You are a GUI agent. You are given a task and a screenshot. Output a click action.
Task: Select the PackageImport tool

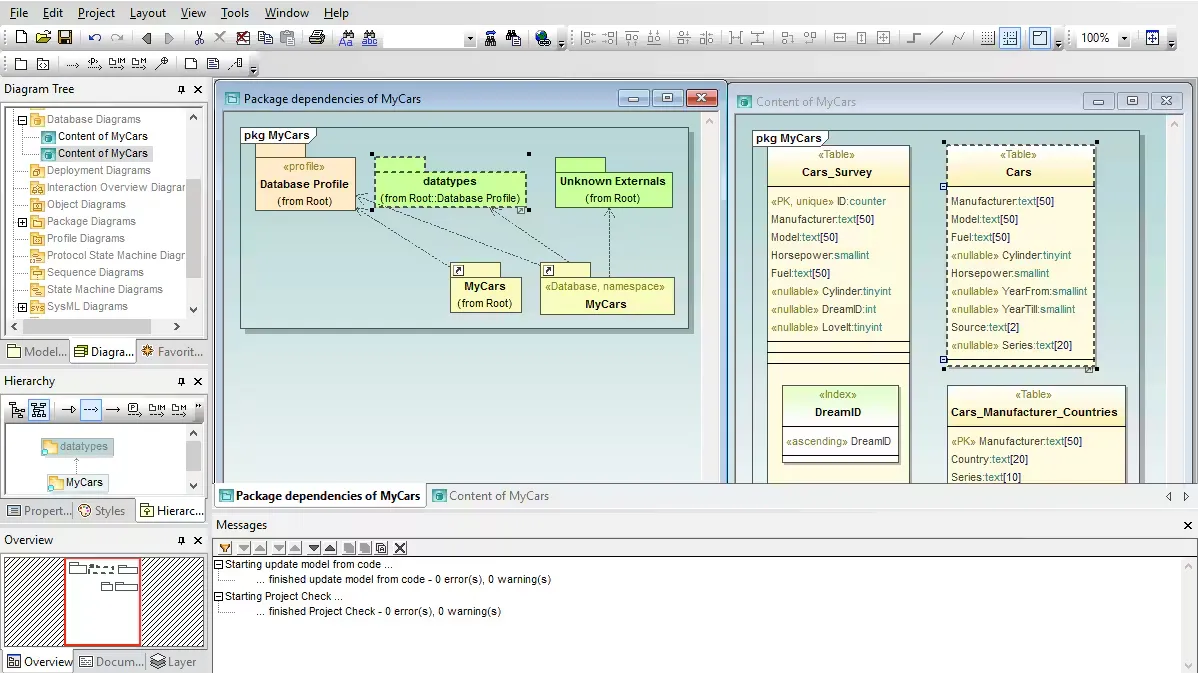pos(117,63)
